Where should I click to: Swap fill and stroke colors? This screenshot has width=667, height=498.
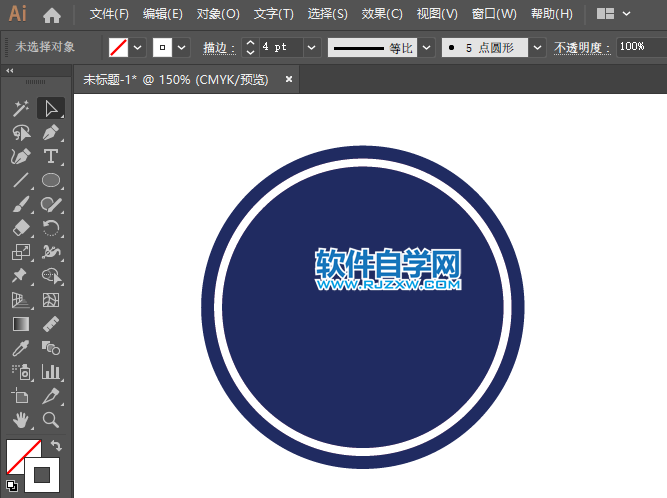(x=57, y=446)
